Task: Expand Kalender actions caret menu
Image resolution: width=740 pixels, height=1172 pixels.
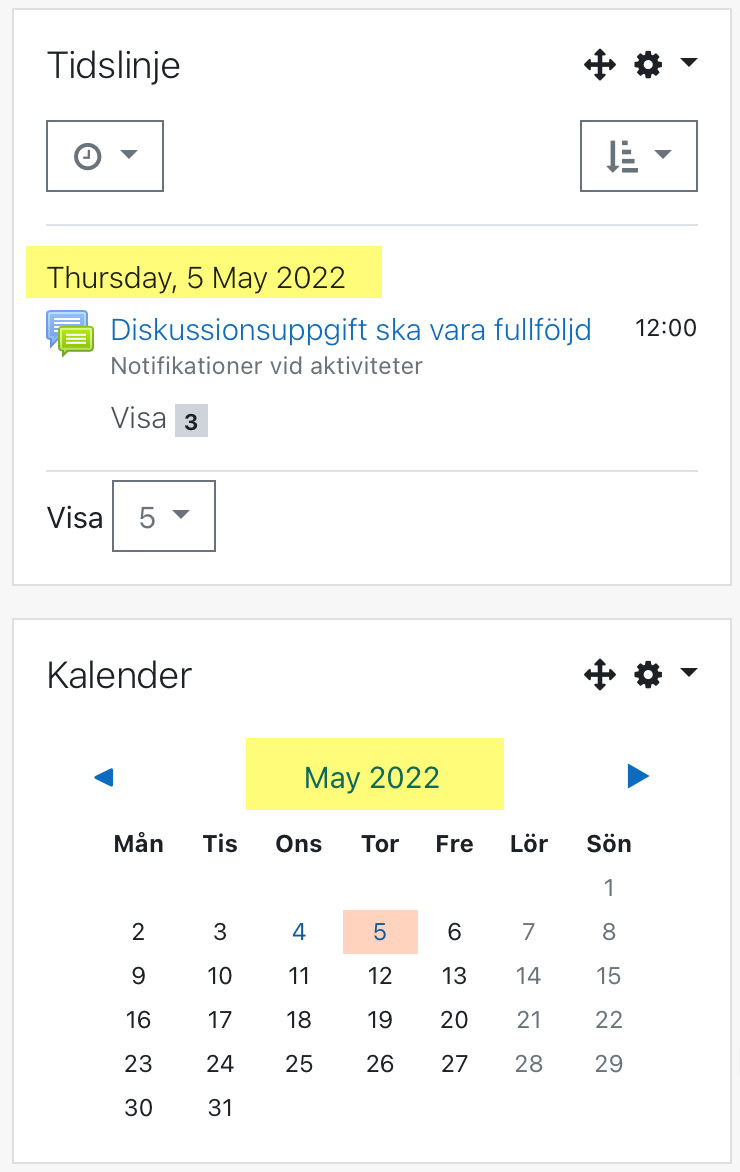Action: [x=688, y=672]
